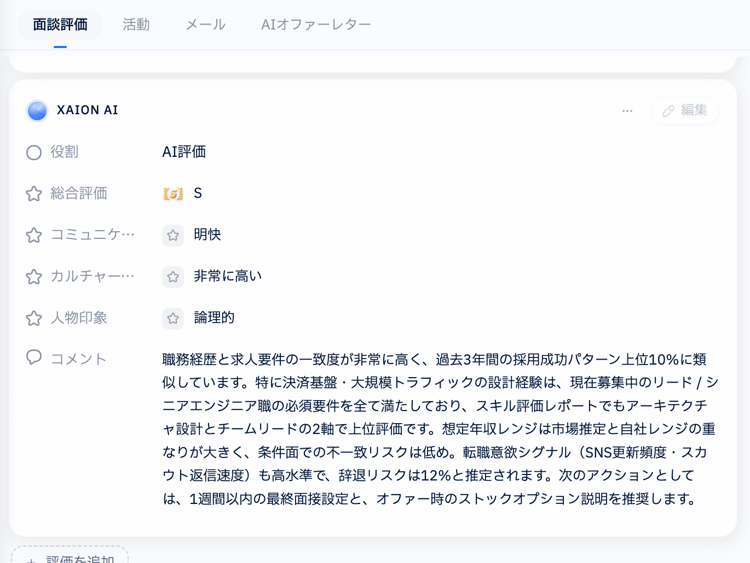This screenshot has width=750, height=563.
Task: Click the XAION AI evaluator name
Action: click(87, 110)
